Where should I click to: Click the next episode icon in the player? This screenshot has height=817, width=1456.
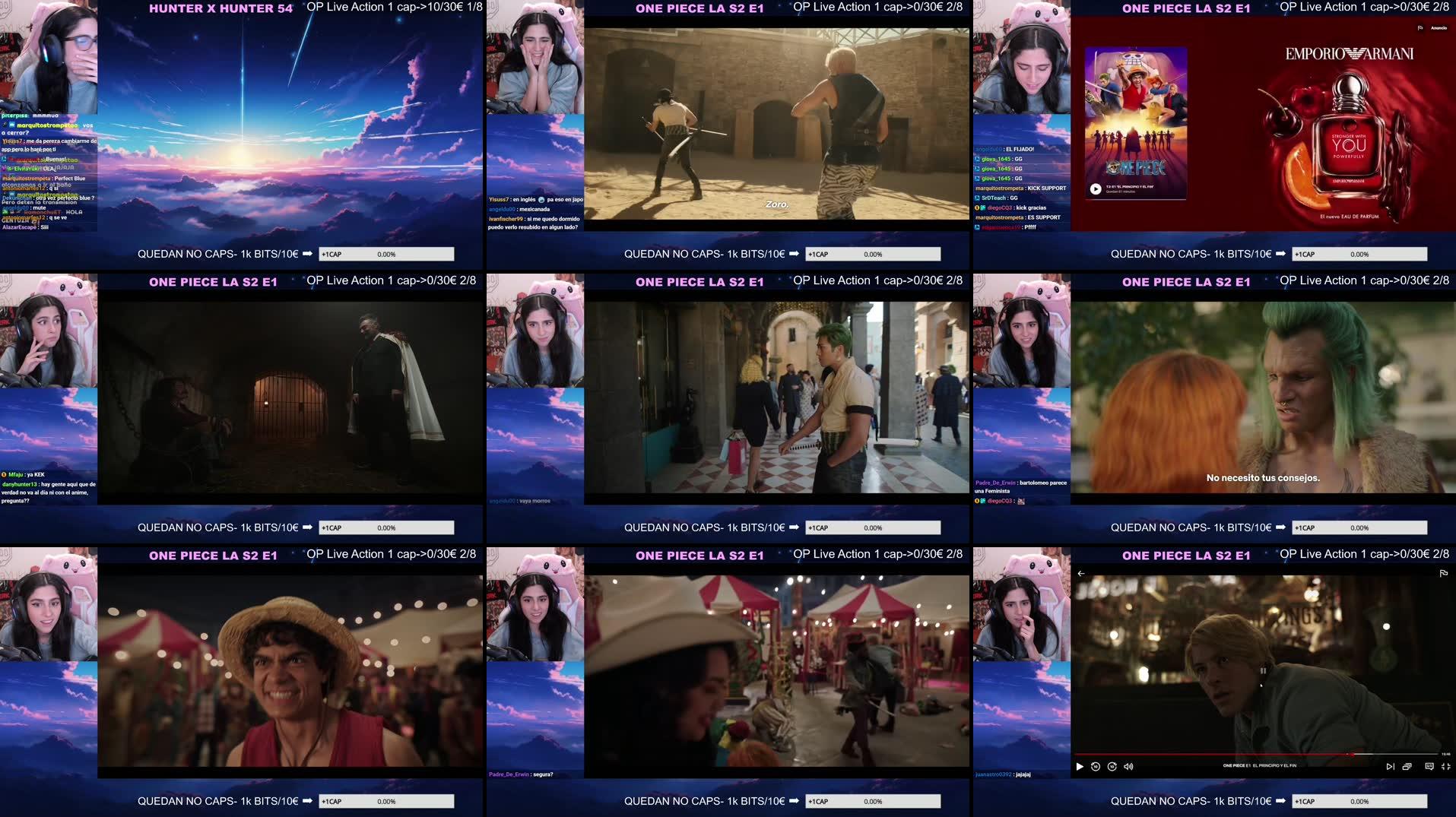tap(1390, 766)
